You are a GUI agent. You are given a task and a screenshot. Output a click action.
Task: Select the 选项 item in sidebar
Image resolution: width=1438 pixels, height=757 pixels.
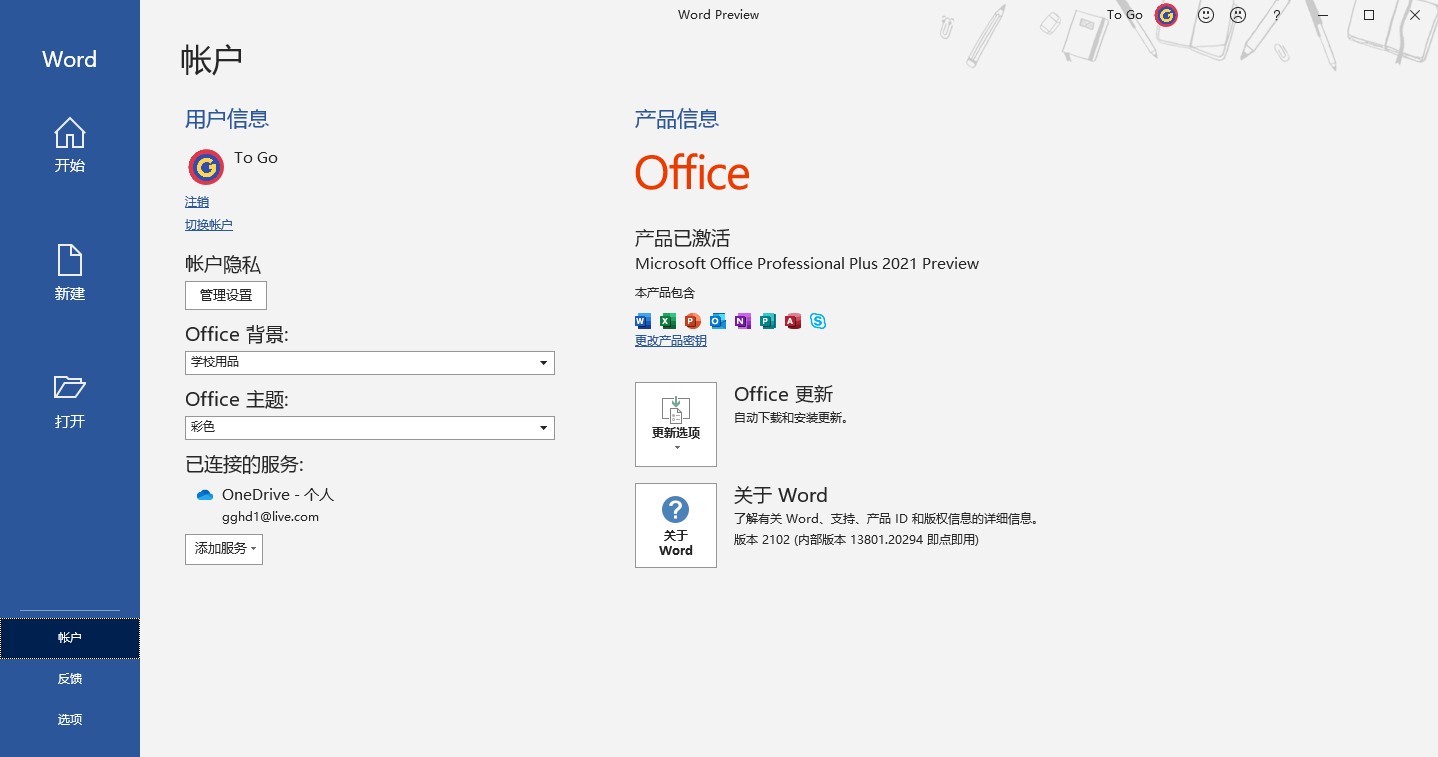69,720
